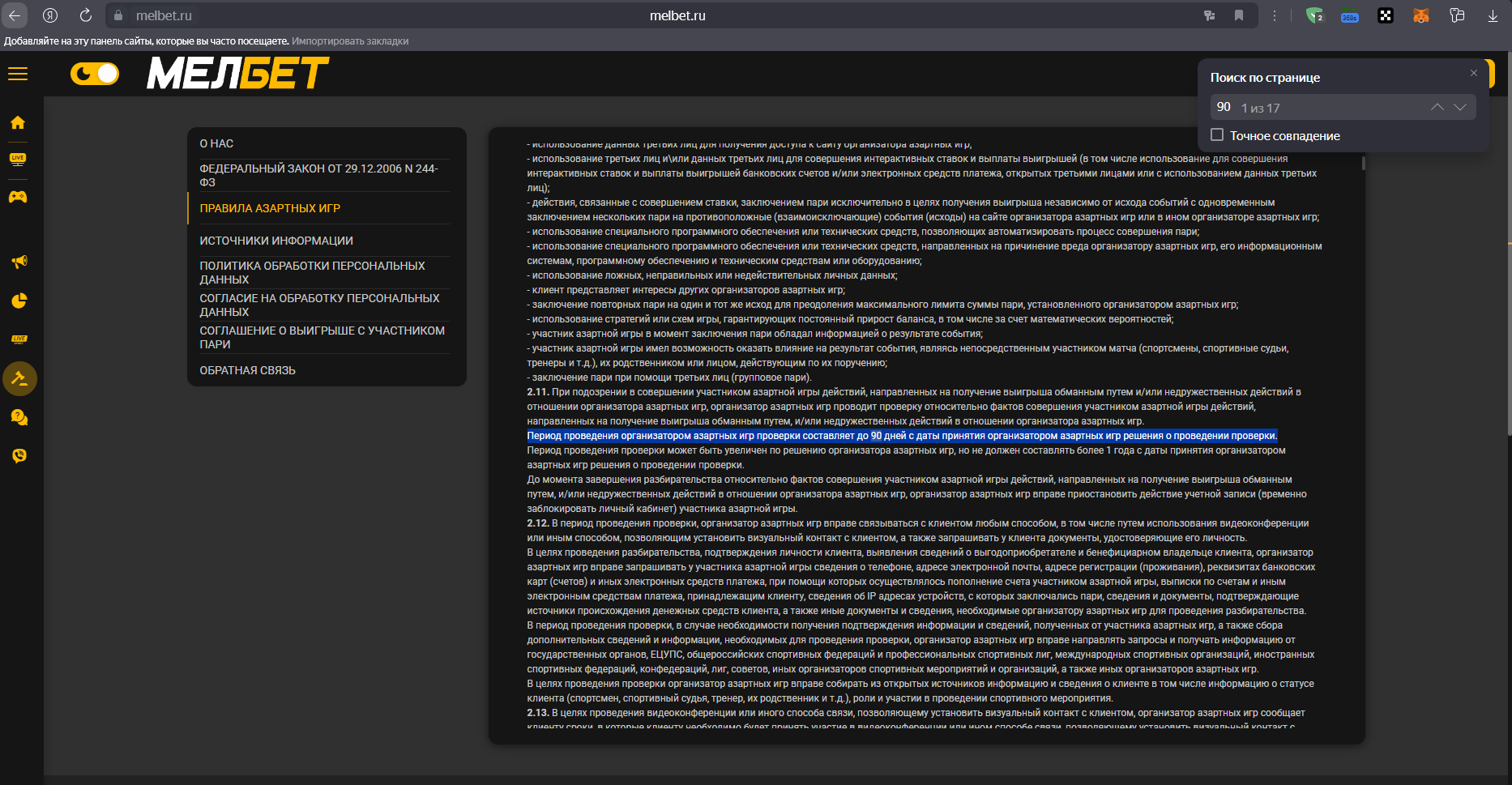
Task: Open the question chat help icon
Action: click(x=19, y=417)
